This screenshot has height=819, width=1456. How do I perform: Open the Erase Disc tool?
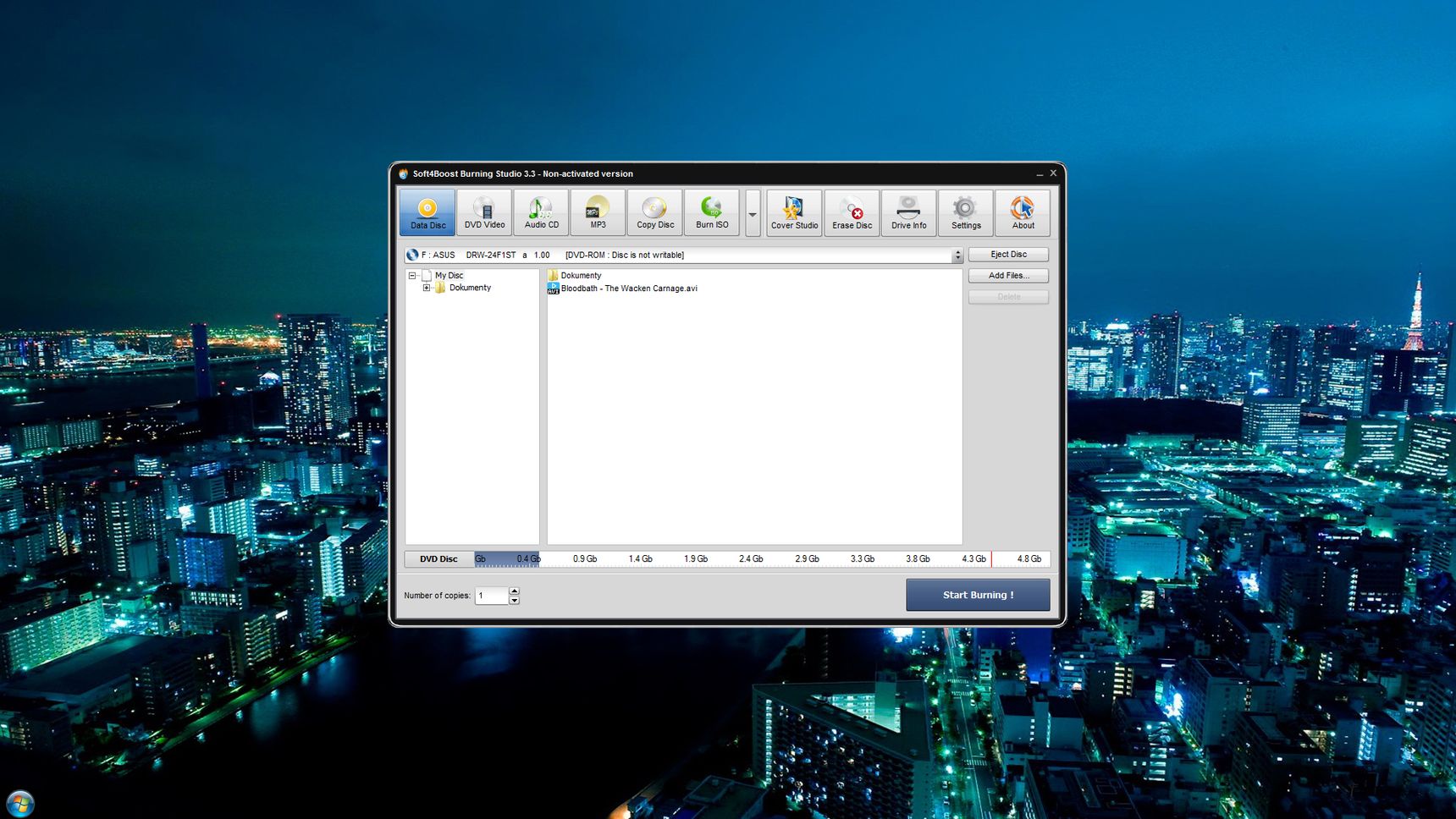852,212
